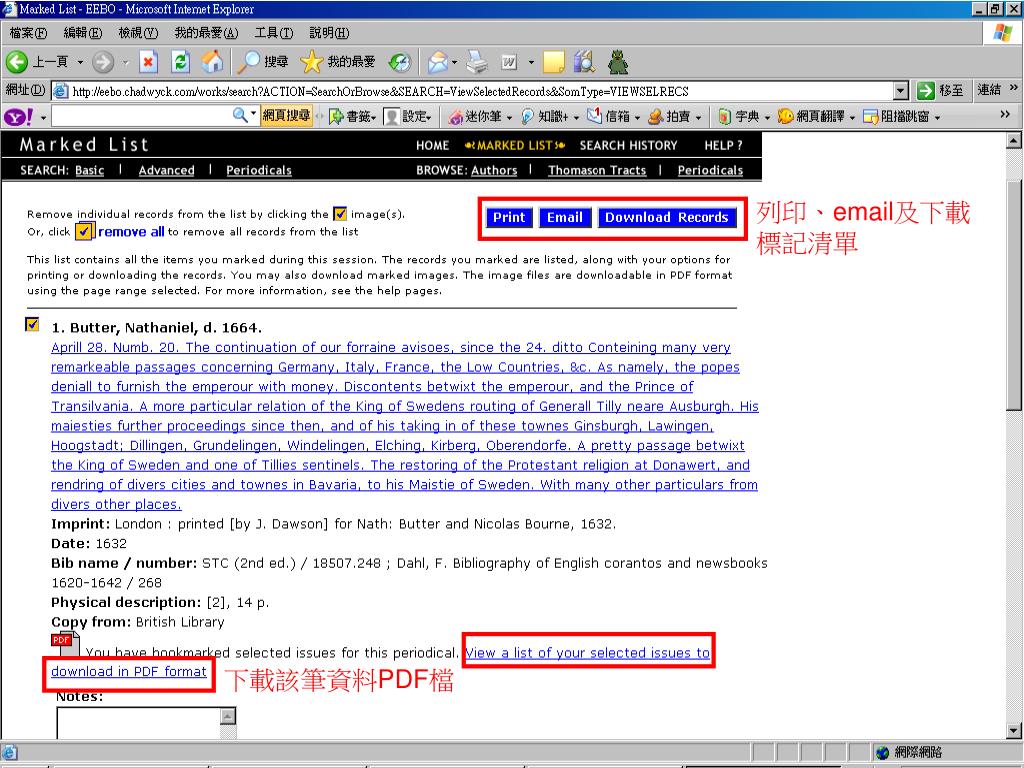
Task: Open Yahoo logo dropdown arrow
Action: 43,118
